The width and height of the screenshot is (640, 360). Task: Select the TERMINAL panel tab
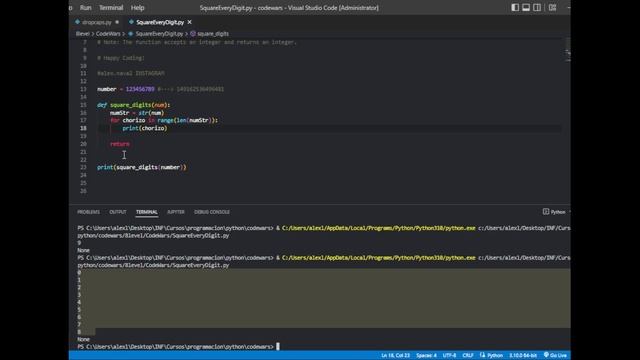[147, 212]
